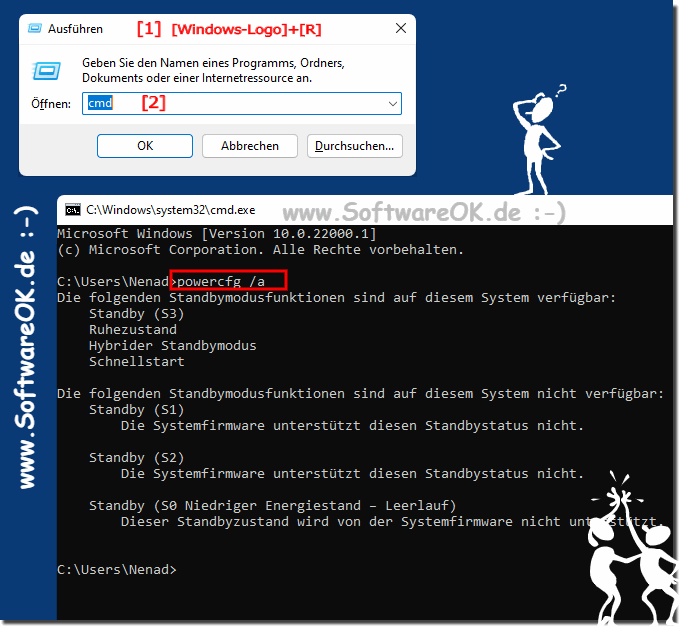Click the cmd.exe icon in console title bar
680x627 pixels.
tap(73, 210)
